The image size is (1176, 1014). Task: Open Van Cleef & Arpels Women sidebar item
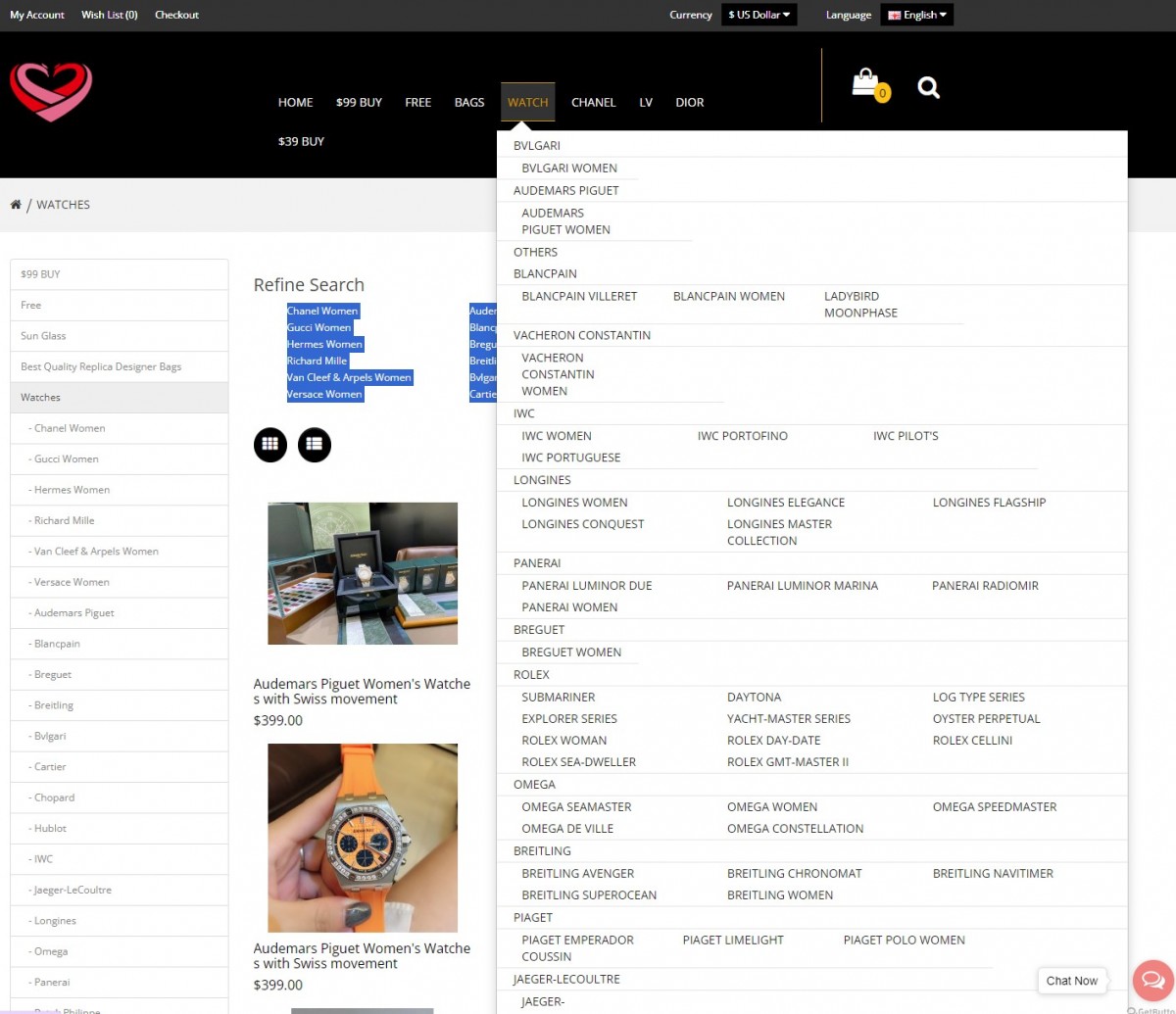coord(119,552)
